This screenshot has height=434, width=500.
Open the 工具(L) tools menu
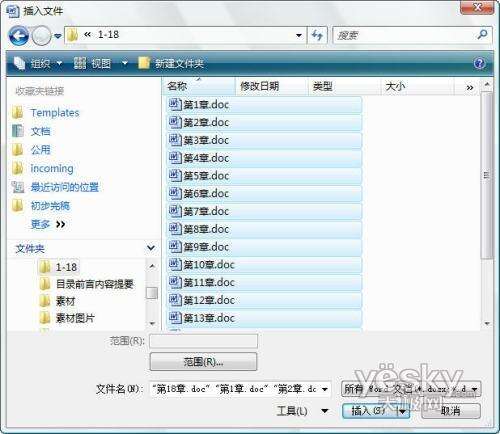(302, 411)
